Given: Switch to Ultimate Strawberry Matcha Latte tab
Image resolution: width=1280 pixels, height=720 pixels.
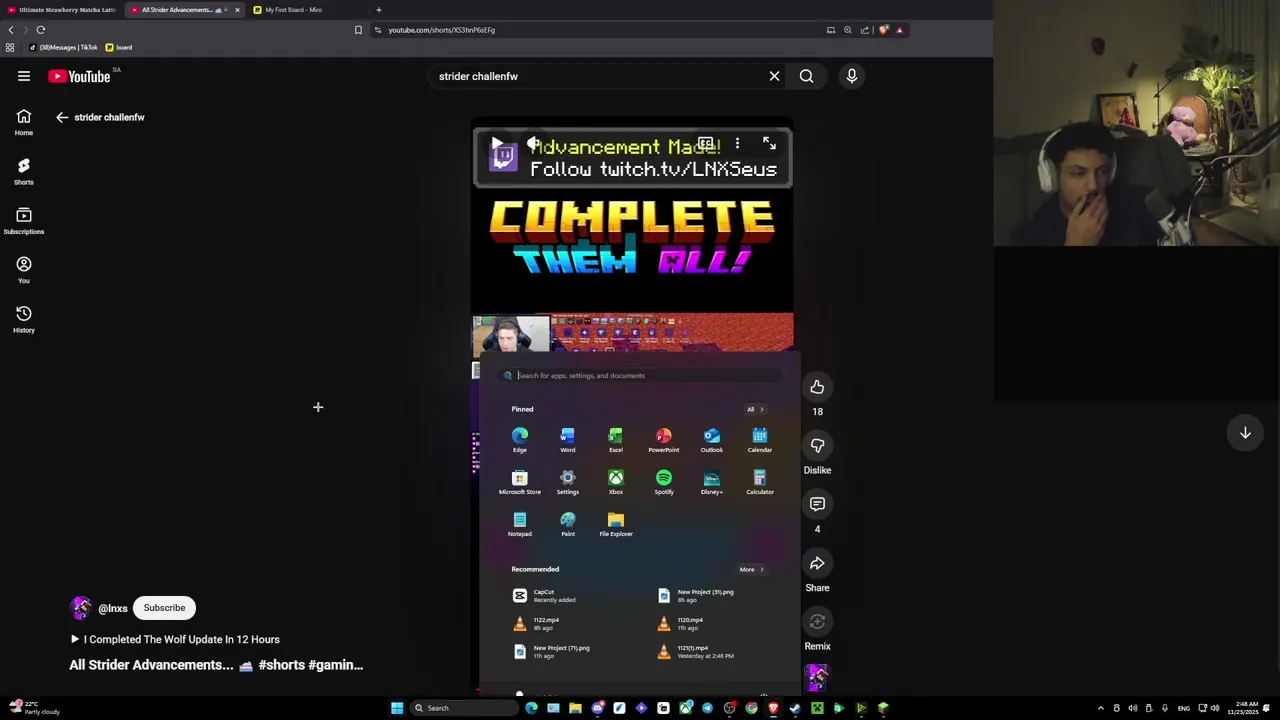Looking at the screenshot, I should pos(62,10).
